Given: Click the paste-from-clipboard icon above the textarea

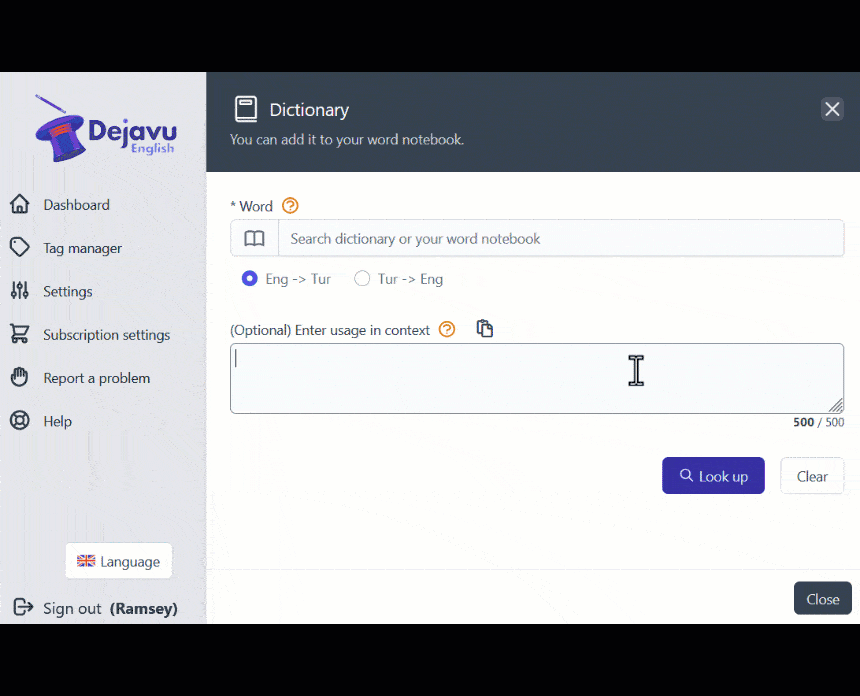Looking at the screenshot, I should (485, 328).
